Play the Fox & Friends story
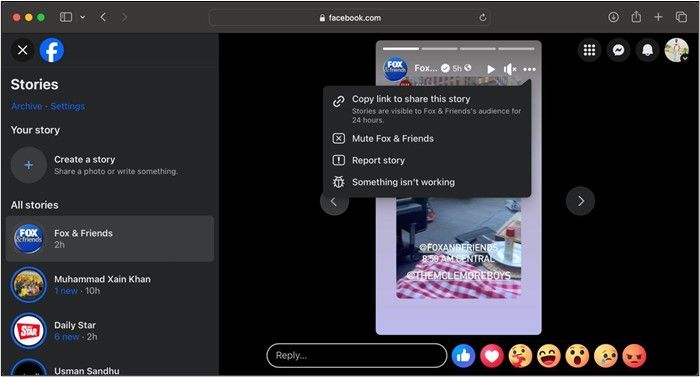 491,69
